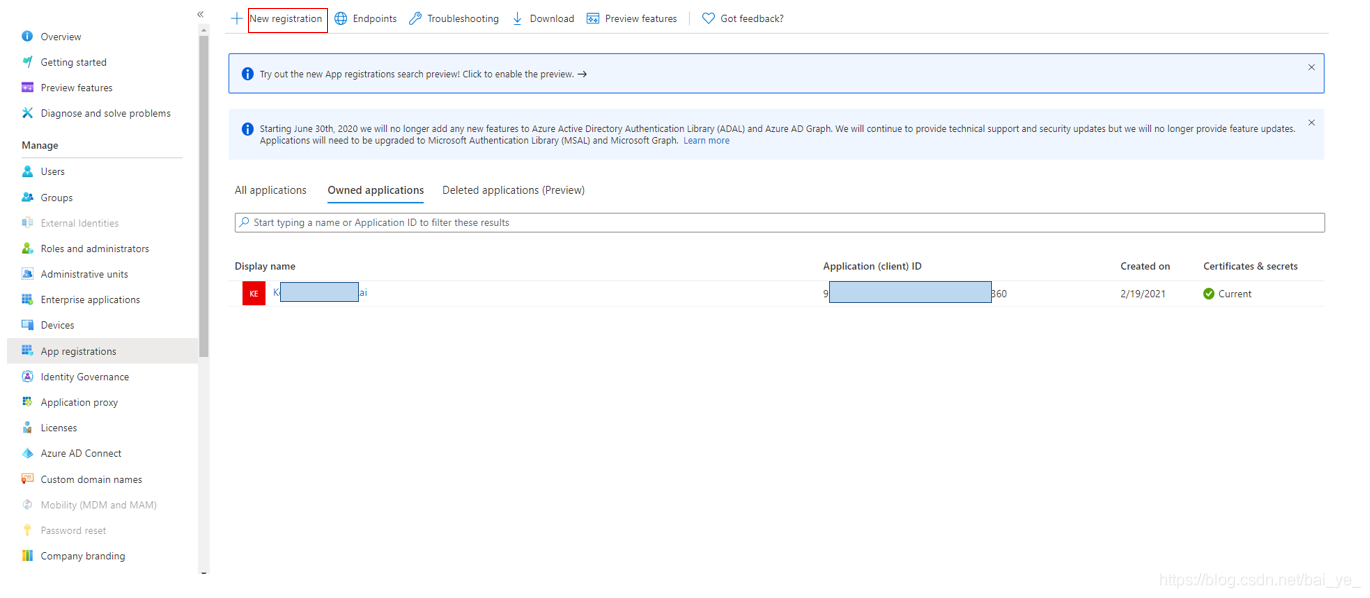Image resolution: width=1370 pixels, height=598 pixels.
Task: Click the Groups people icon
Action: pos(28,197)
